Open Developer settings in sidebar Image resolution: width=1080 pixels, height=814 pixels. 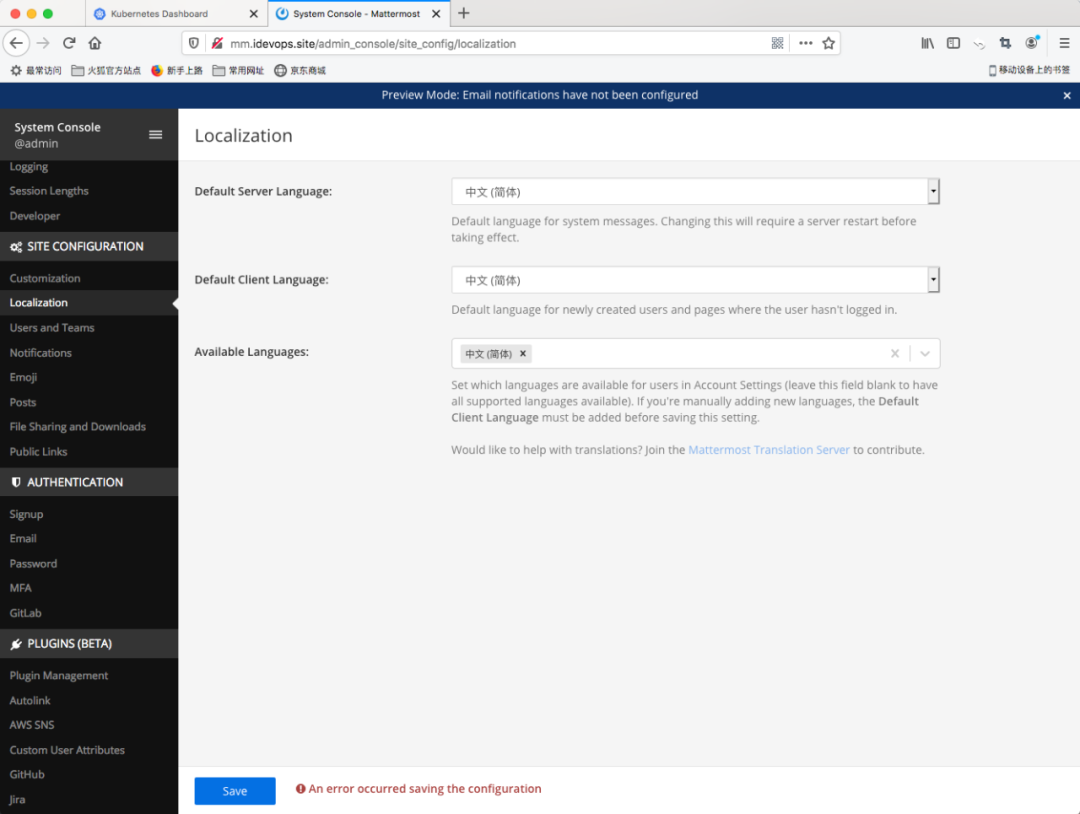tap(34, 216)
